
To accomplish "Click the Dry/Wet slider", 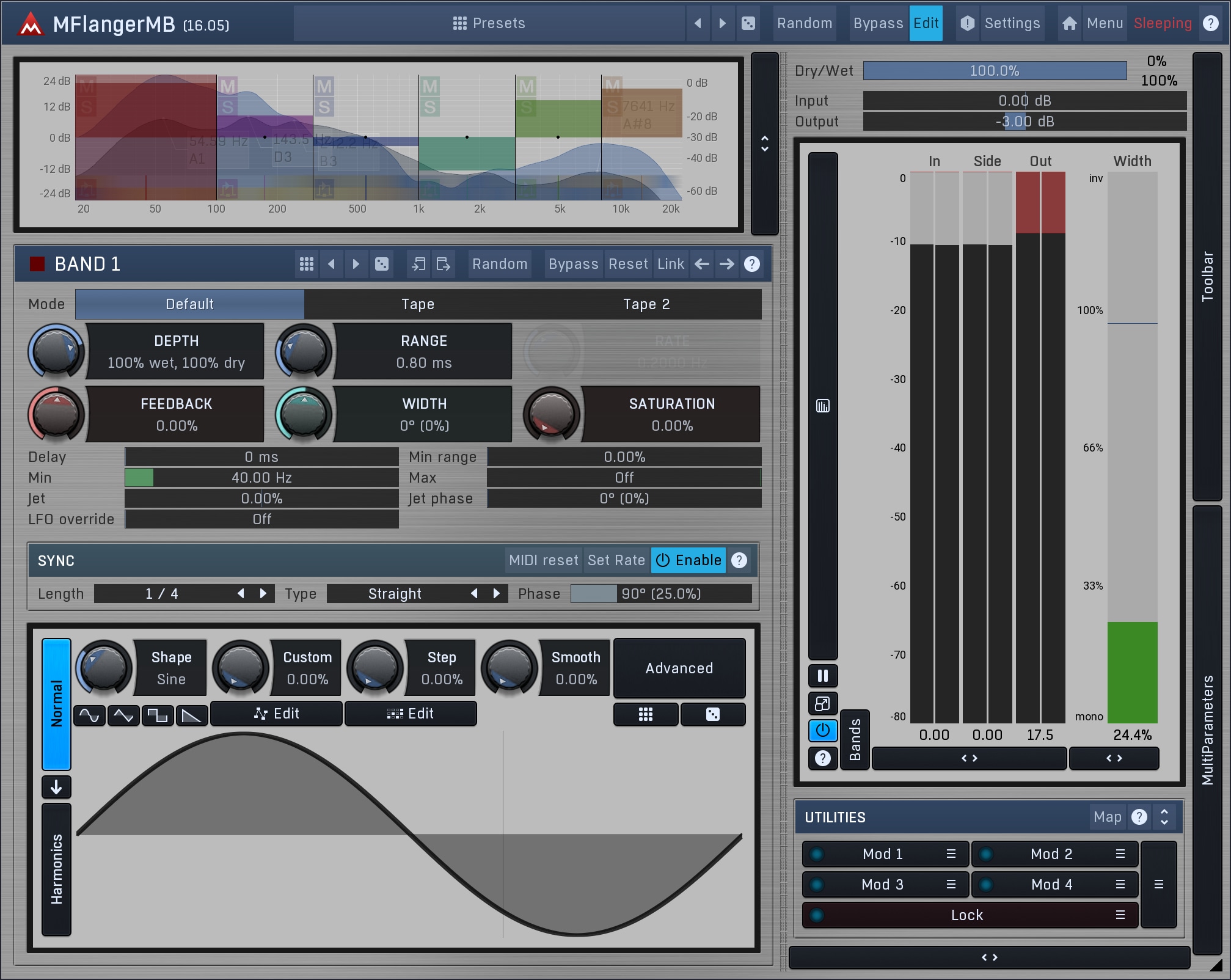I will coord(995,71).
